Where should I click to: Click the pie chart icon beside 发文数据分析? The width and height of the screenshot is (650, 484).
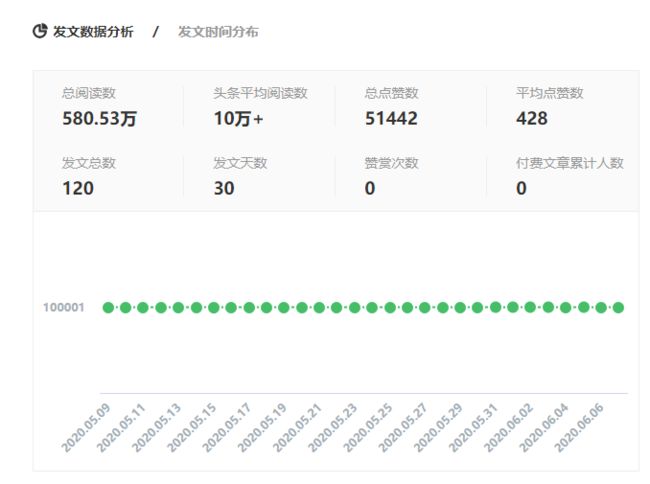pos(40,31)
